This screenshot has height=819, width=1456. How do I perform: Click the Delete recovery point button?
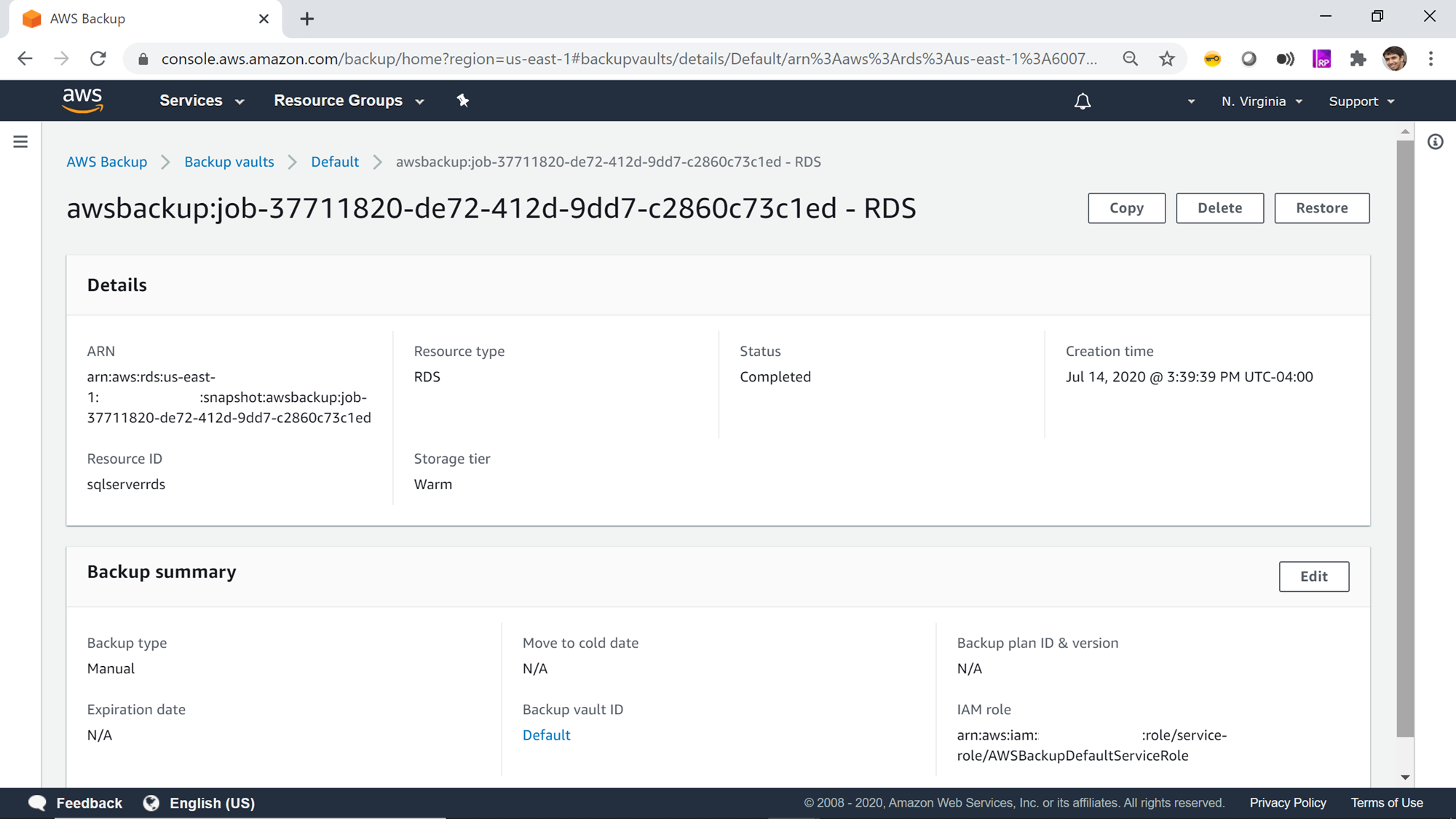click(1219, 208)
